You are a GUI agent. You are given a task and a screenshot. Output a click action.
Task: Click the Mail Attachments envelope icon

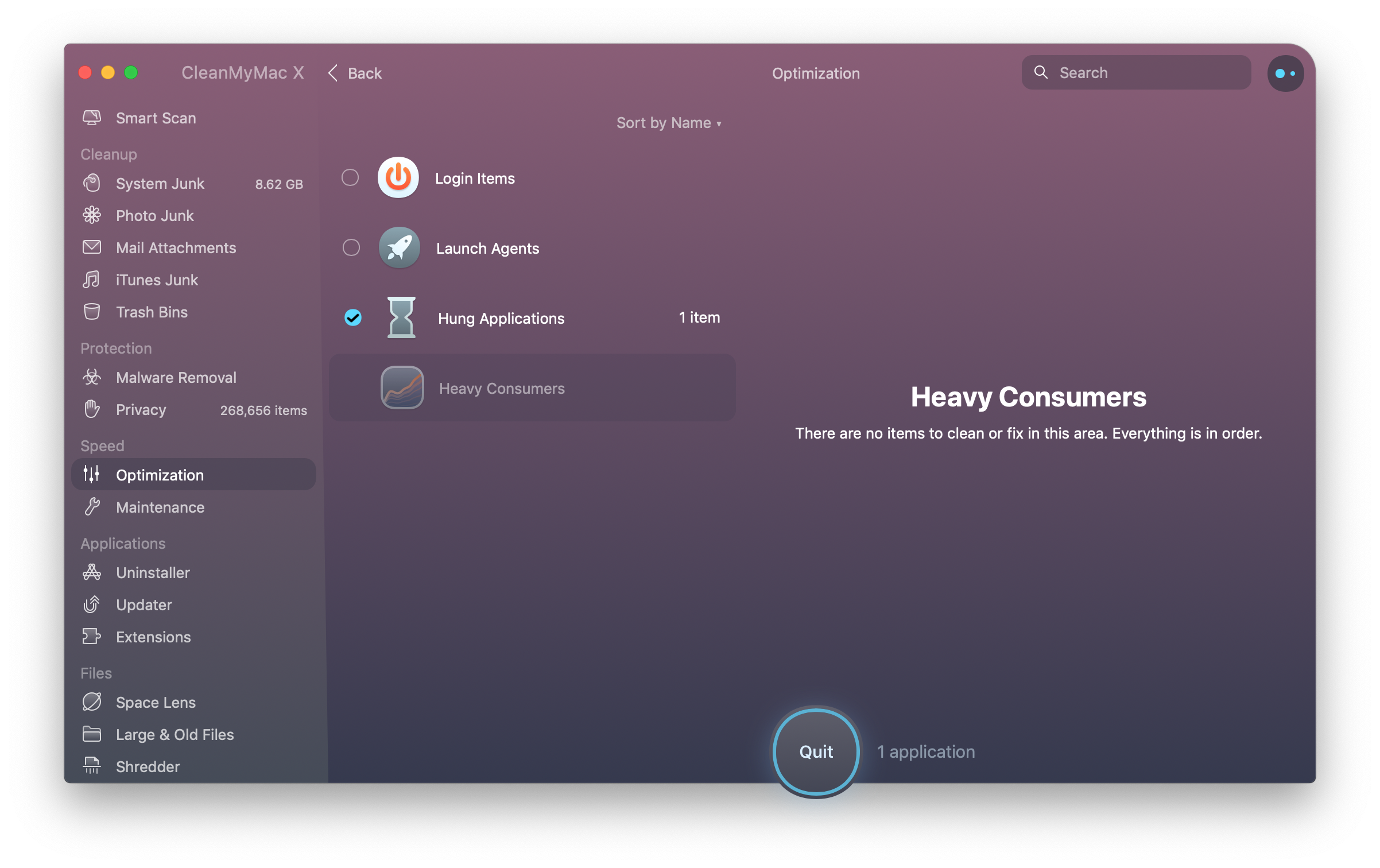(x=92, y=247)
